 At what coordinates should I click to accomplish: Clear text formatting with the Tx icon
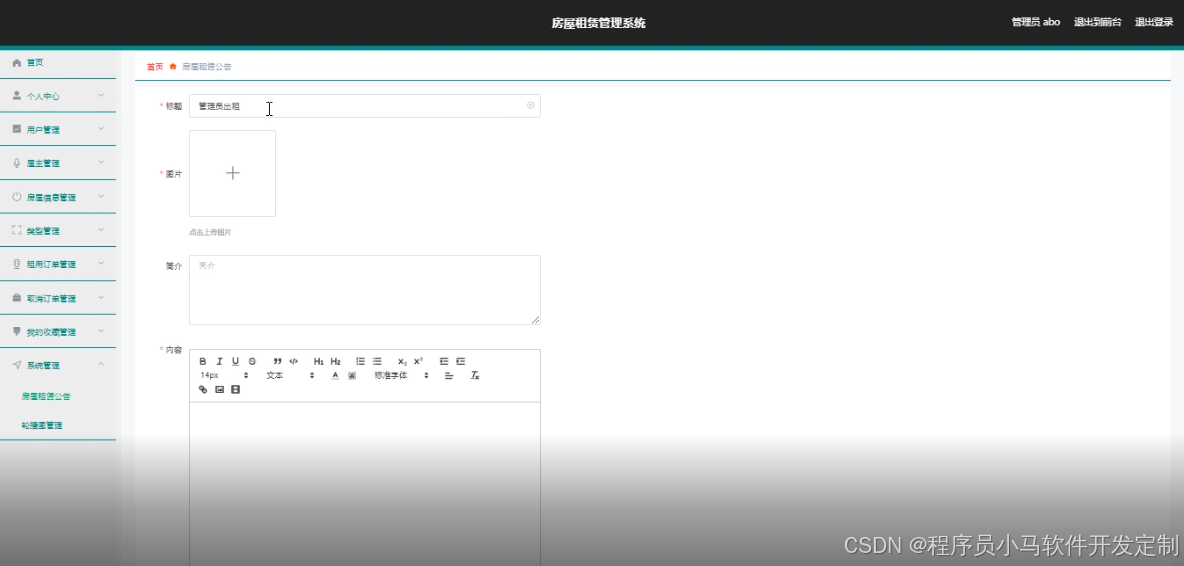(x=475, y=376)
